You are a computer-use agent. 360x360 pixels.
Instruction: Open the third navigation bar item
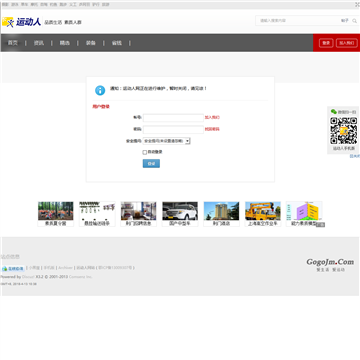(65, 43)
